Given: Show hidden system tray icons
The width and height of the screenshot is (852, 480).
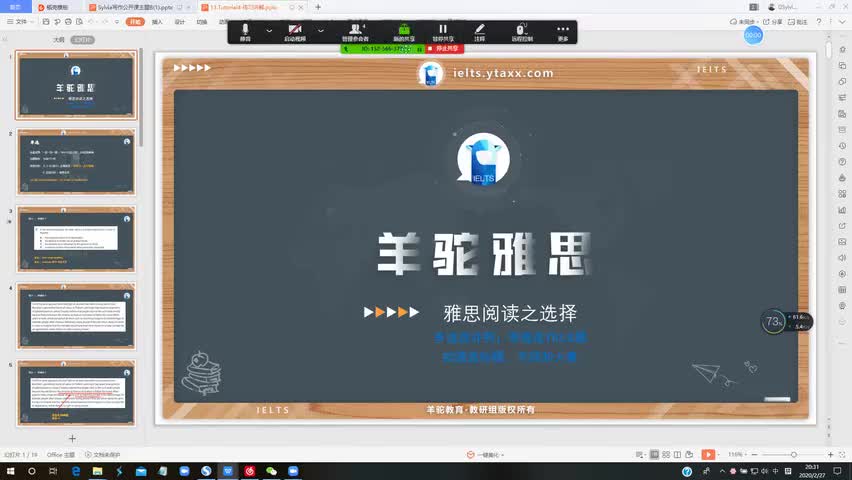Looking at the screenshot, I should click(722, 471).
